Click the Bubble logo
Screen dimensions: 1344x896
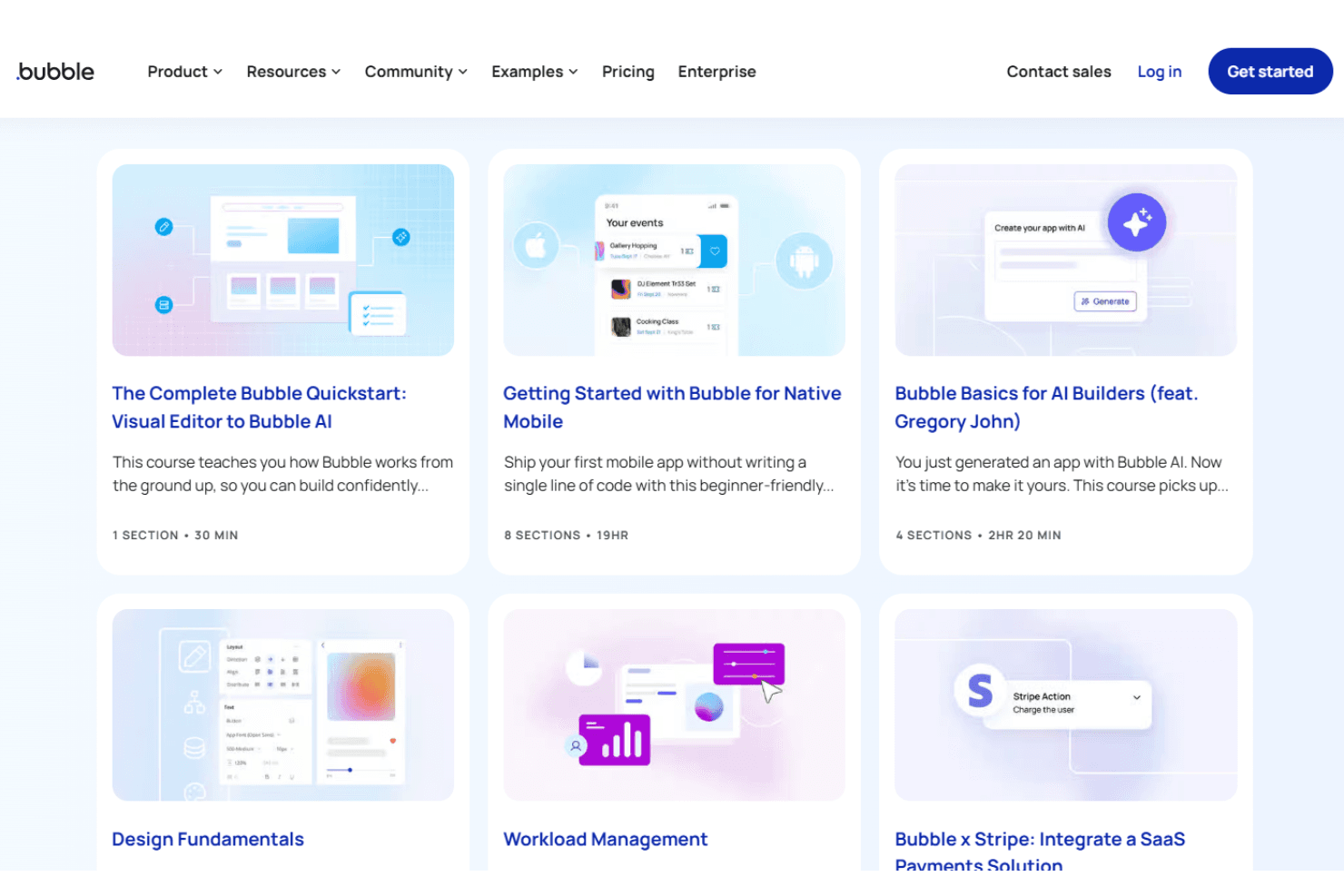(x=55, y=72)
